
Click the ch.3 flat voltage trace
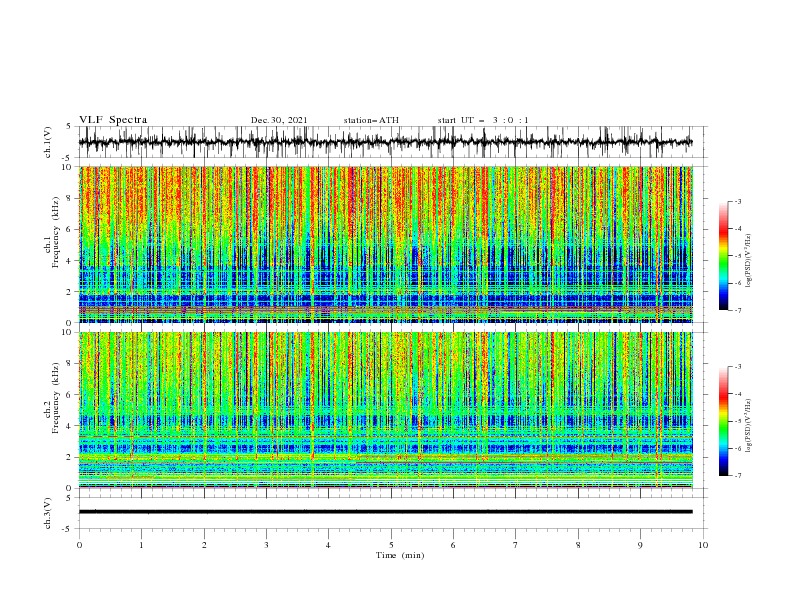pyautogui.click(x=385, y=512)
